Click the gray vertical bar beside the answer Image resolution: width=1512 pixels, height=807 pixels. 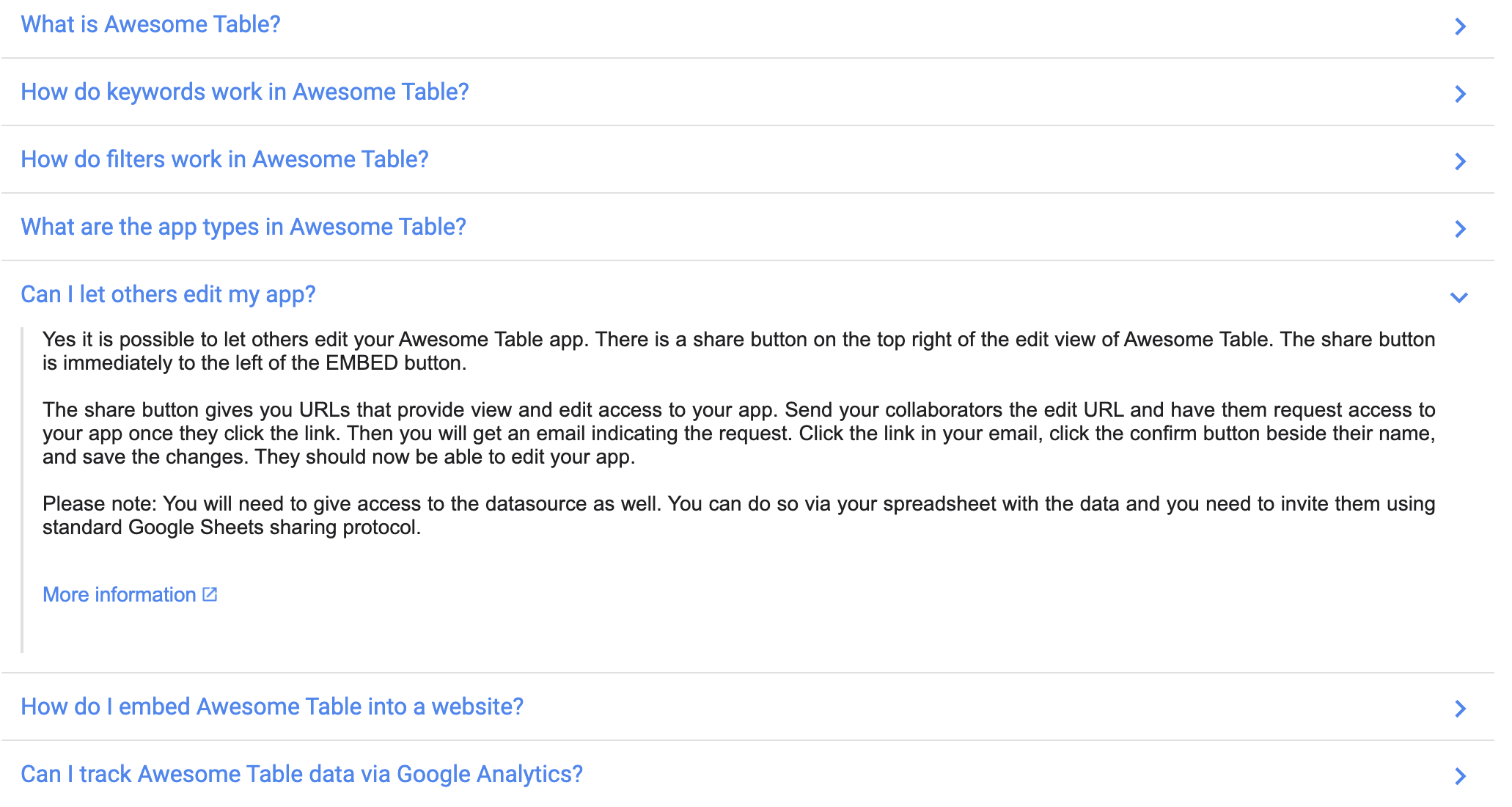(23, 490)
